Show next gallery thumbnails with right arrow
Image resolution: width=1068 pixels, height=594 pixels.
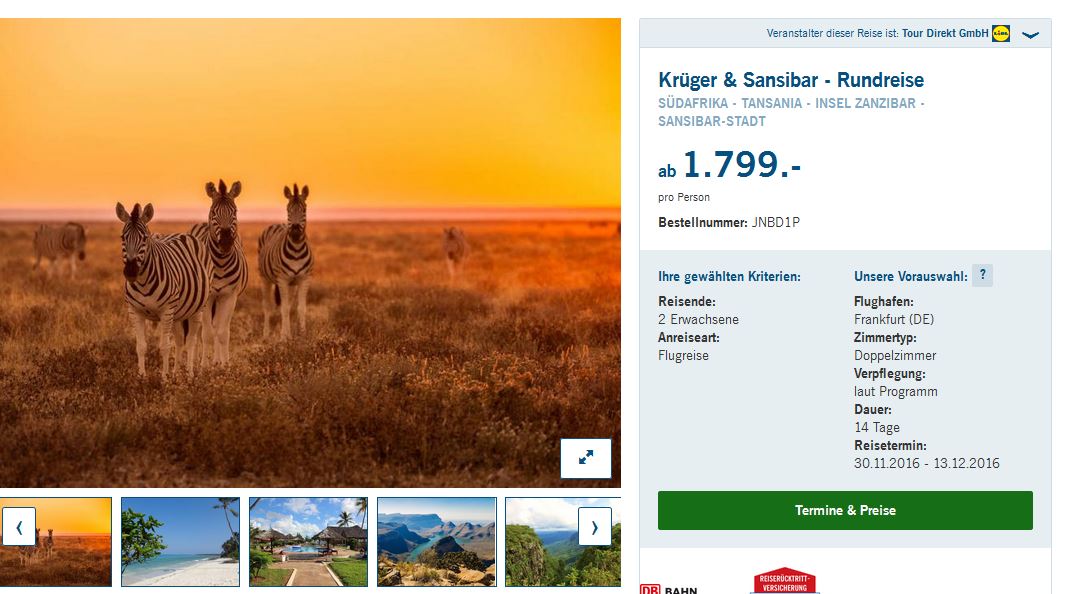(595, 527)
